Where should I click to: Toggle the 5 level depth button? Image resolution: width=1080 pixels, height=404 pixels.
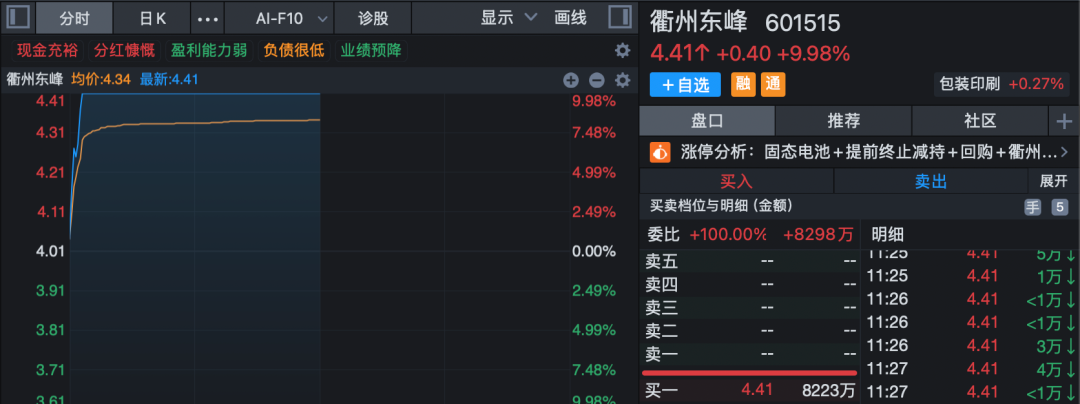click(x=1059, y=207)
